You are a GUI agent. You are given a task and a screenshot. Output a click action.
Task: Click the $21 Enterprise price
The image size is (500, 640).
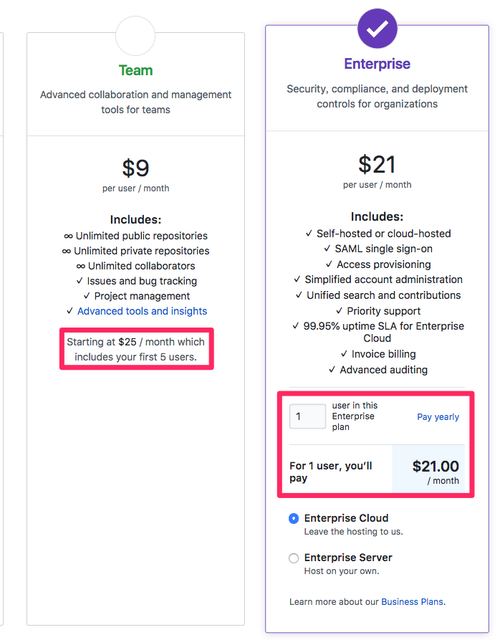[x=377, y=164]
